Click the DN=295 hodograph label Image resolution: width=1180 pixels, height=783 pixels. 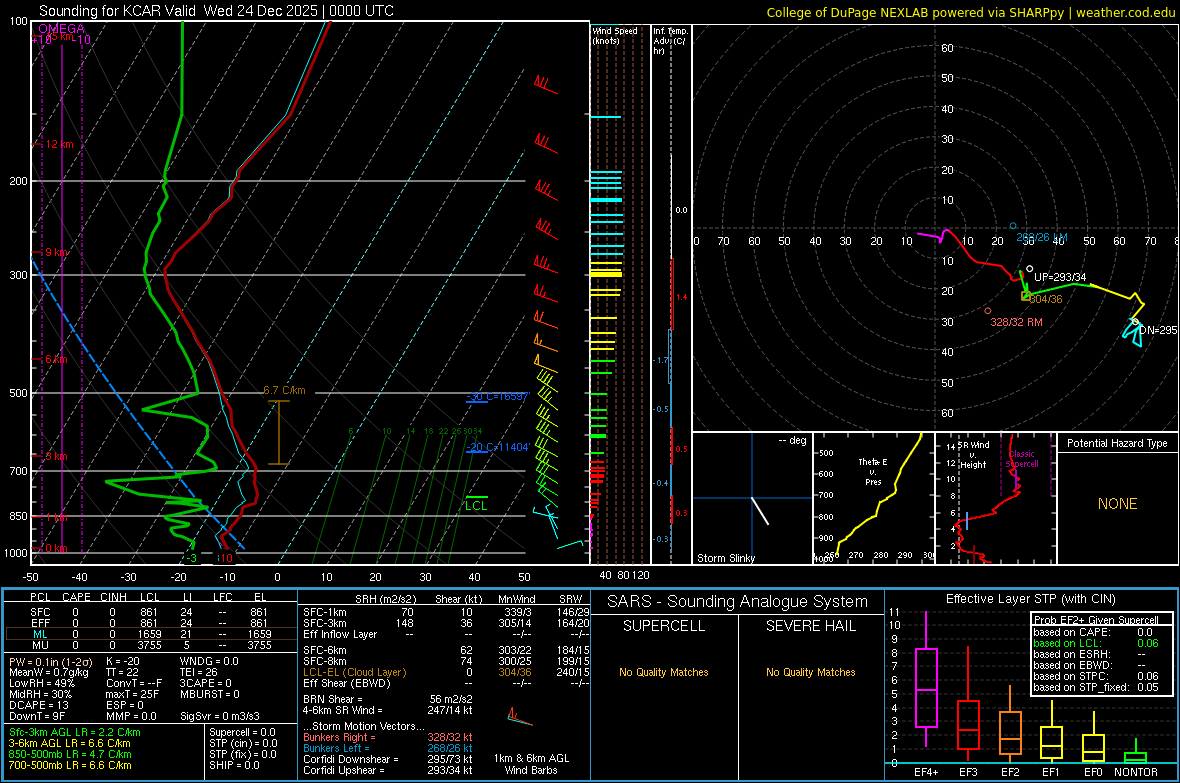(x=1157, y=330)
